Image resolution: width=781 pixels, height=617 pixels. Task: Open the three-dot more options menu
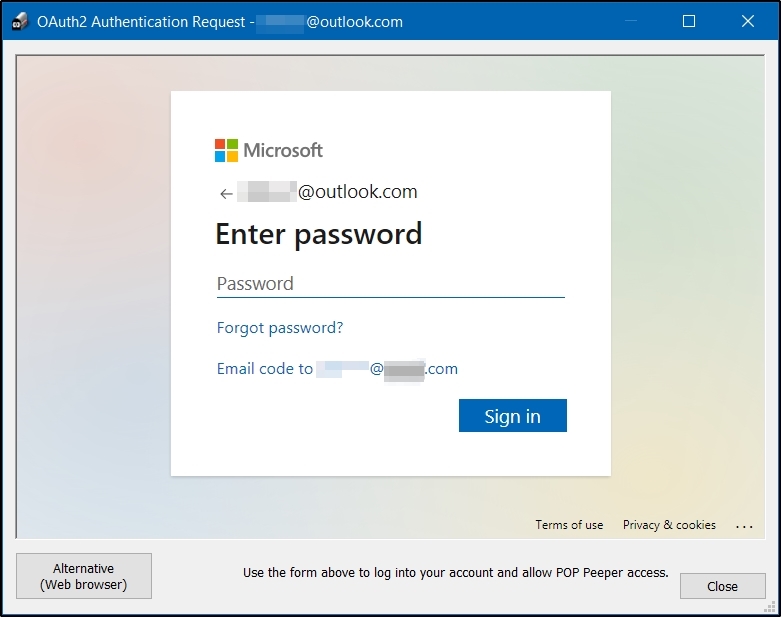click(x=744, y=525)
